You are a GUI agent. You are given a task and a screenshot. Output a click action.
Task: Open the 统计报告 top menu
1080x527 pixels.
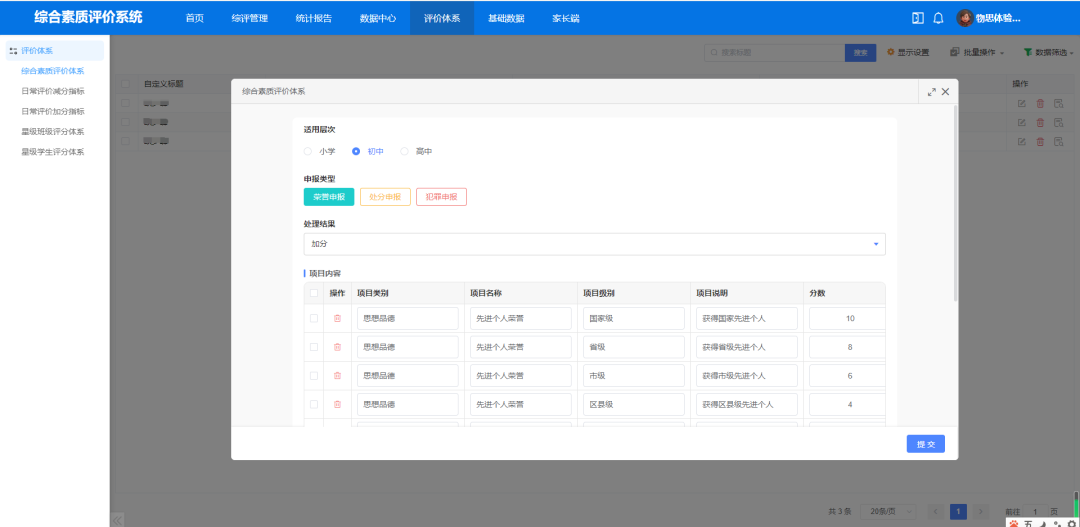pos(314,18)
